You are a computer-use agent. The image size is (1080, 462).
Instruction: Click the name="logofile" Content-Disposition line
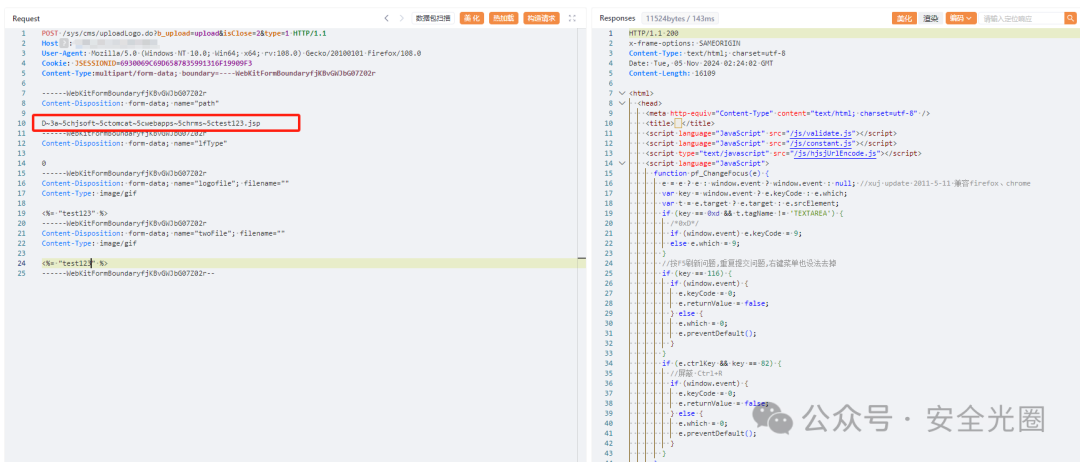click(165, 183)
